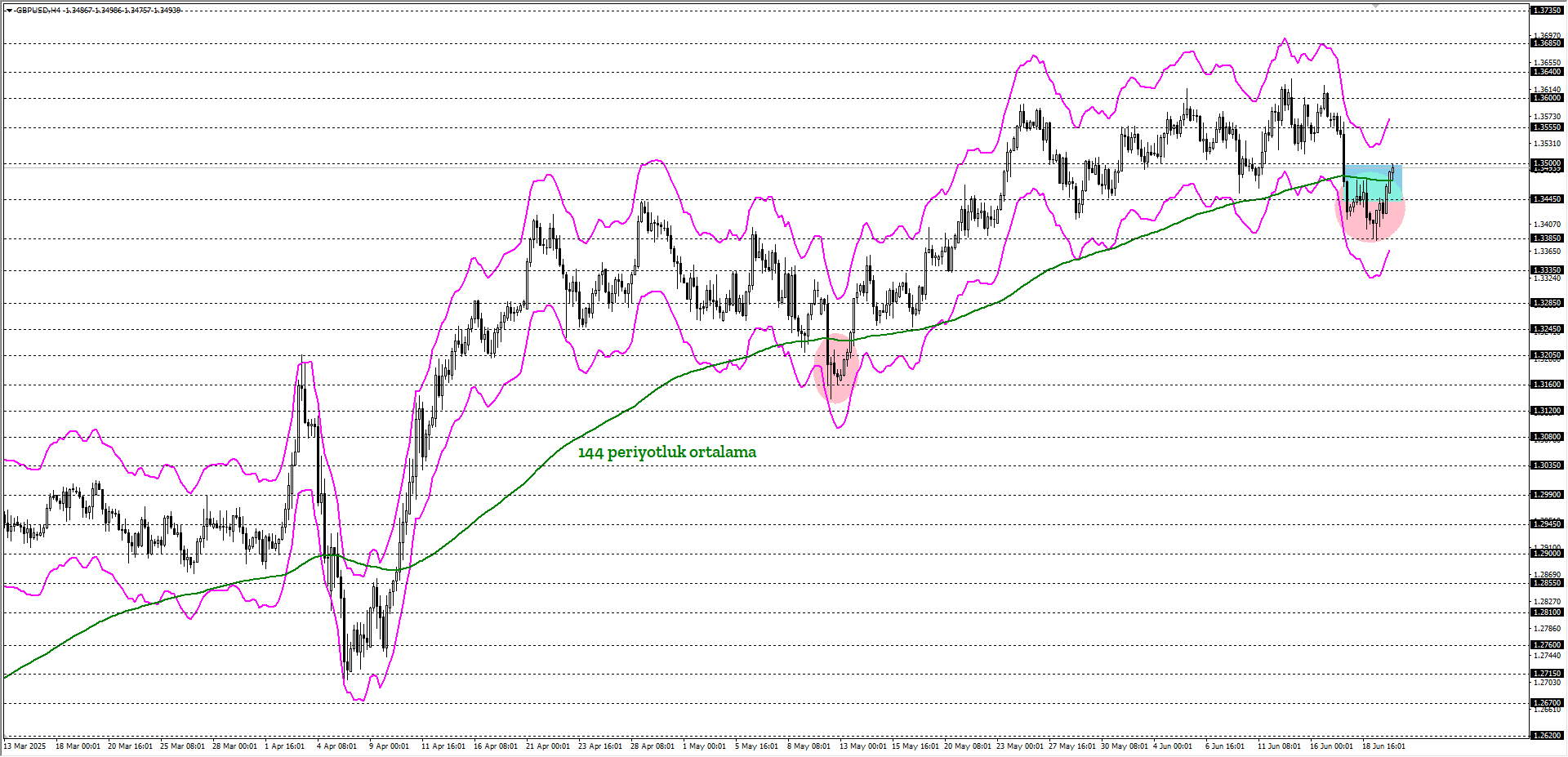Click the '9 Apr 00:01' time label

[389, 746]
